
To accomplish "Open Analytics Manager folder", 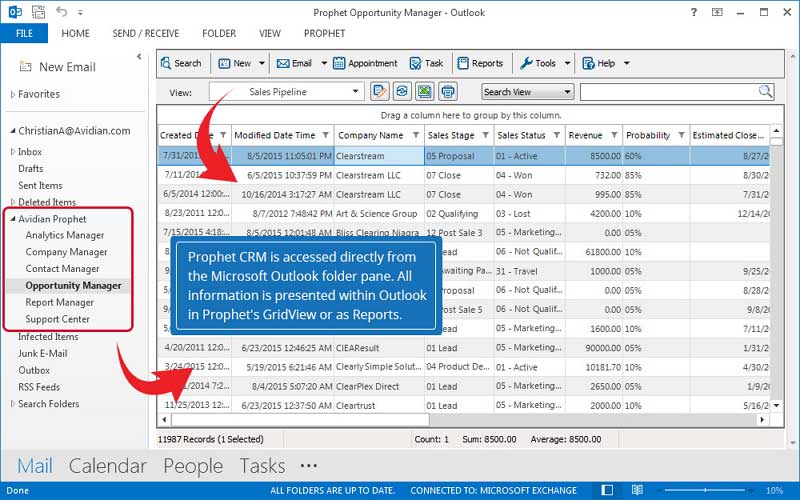I will 65,235.
